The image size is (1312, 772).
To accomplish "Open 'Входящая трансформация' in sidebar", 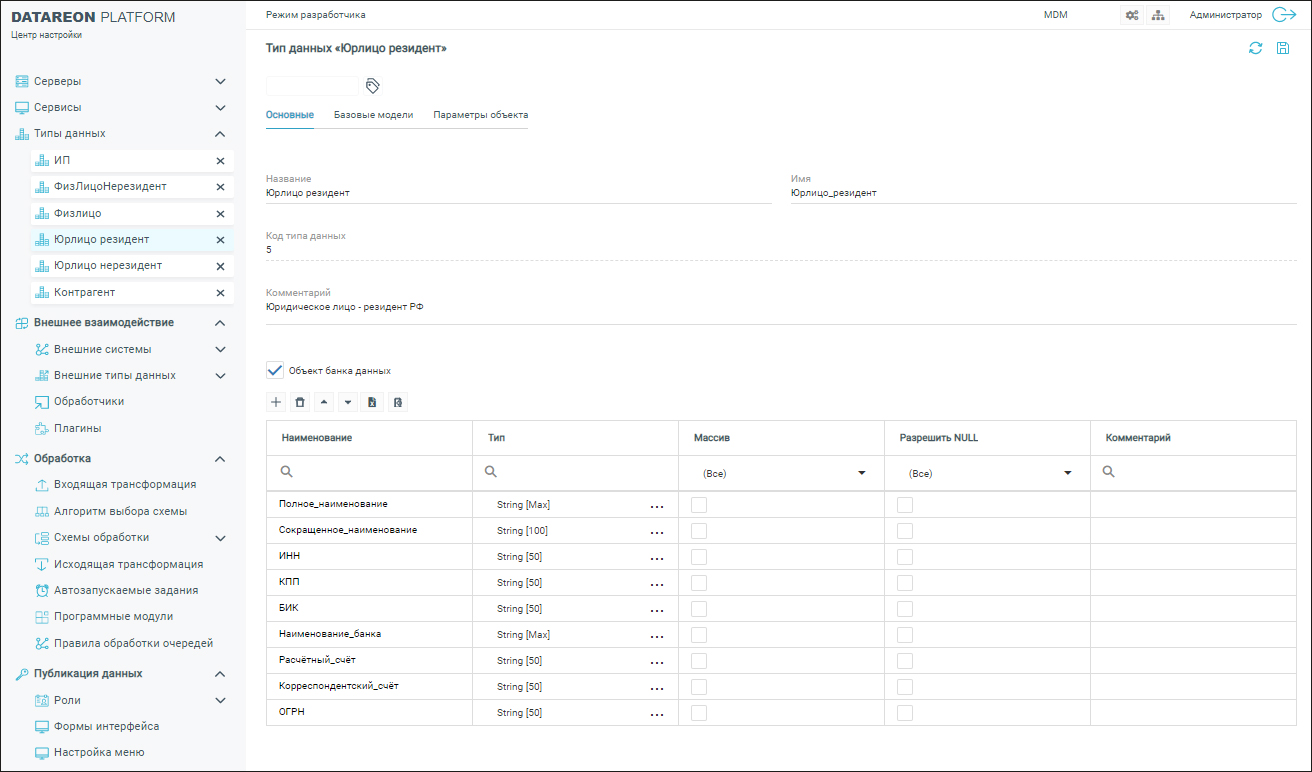I will (x=124, y=484).
